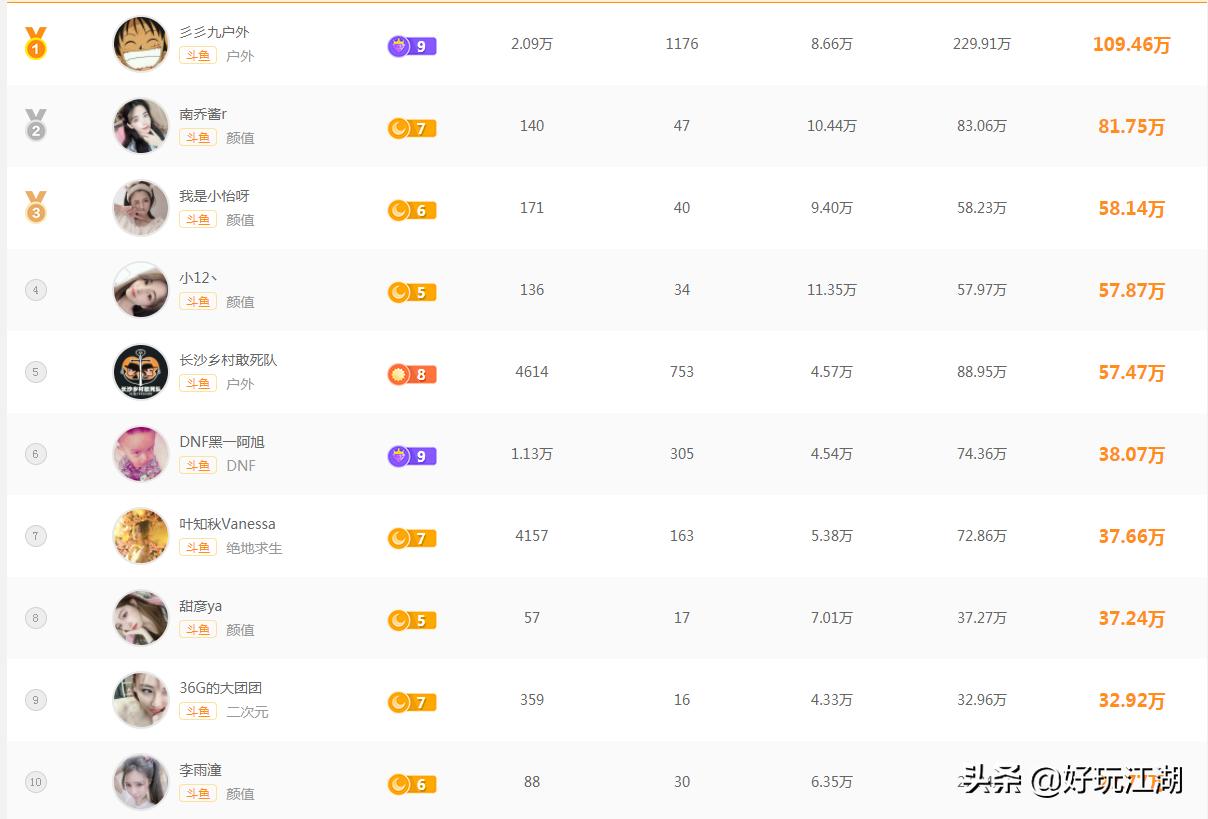Open the 绝地求生 category label
This screenshot has width=1208, height=819.
[x=254, y=548]
